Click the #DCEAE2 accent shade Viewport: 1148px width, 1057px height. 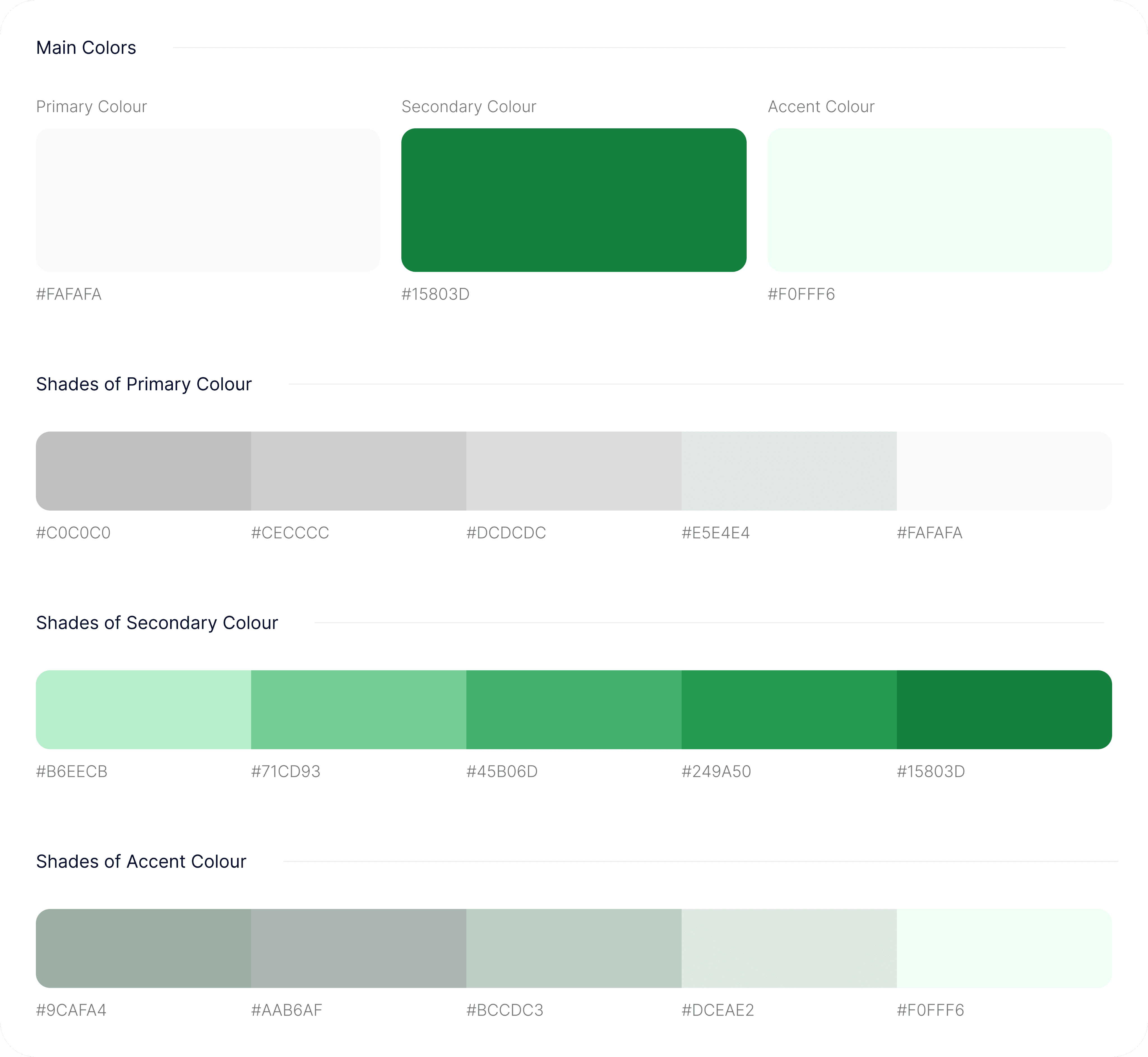pyautogui.click(x=789, y=948)
